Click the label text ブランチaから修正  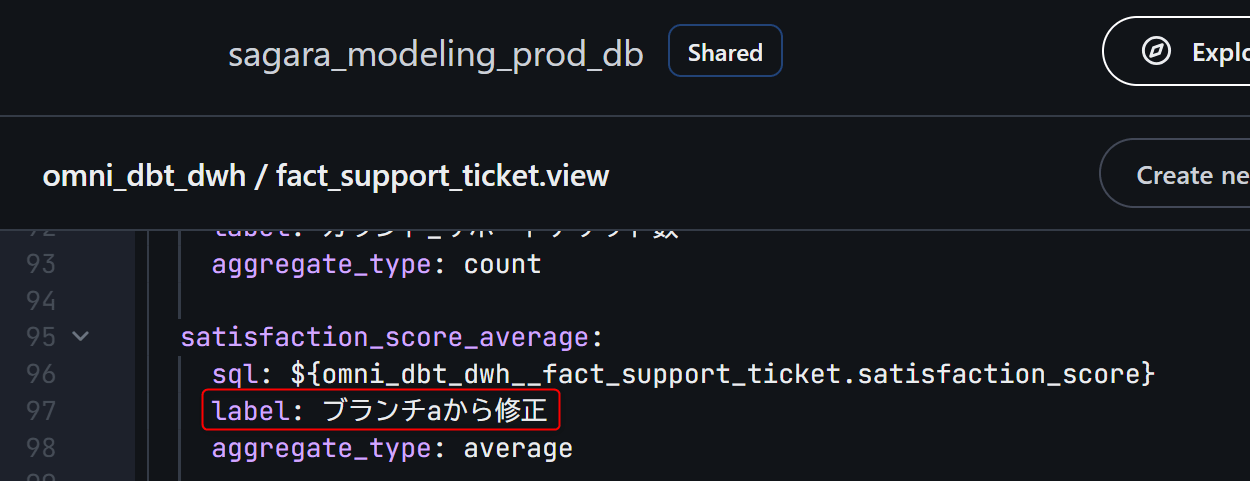point(435,411)
